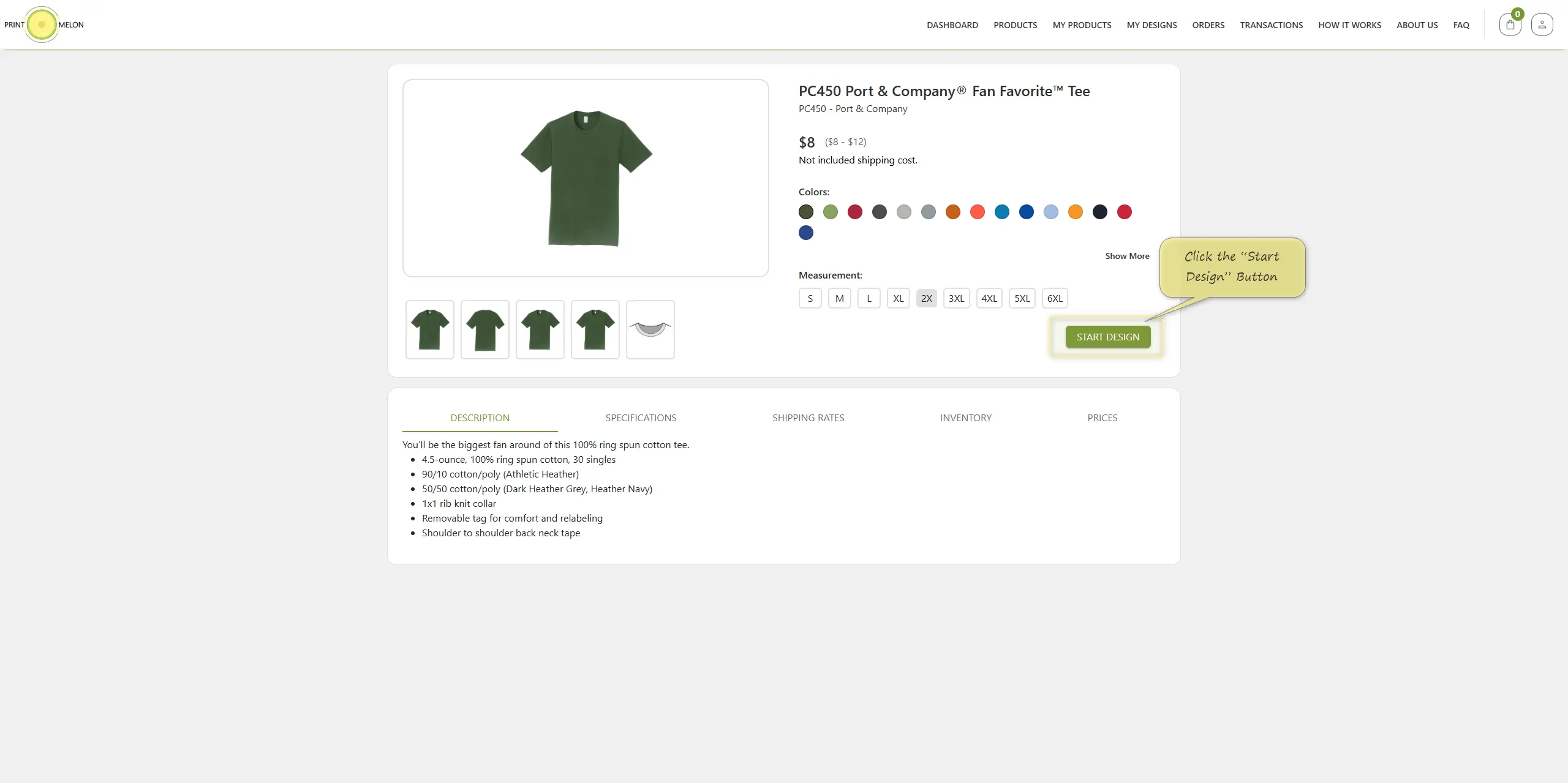Switch to the Inventory tab
The image size is (1568, 783).
(x=965, y=418)
